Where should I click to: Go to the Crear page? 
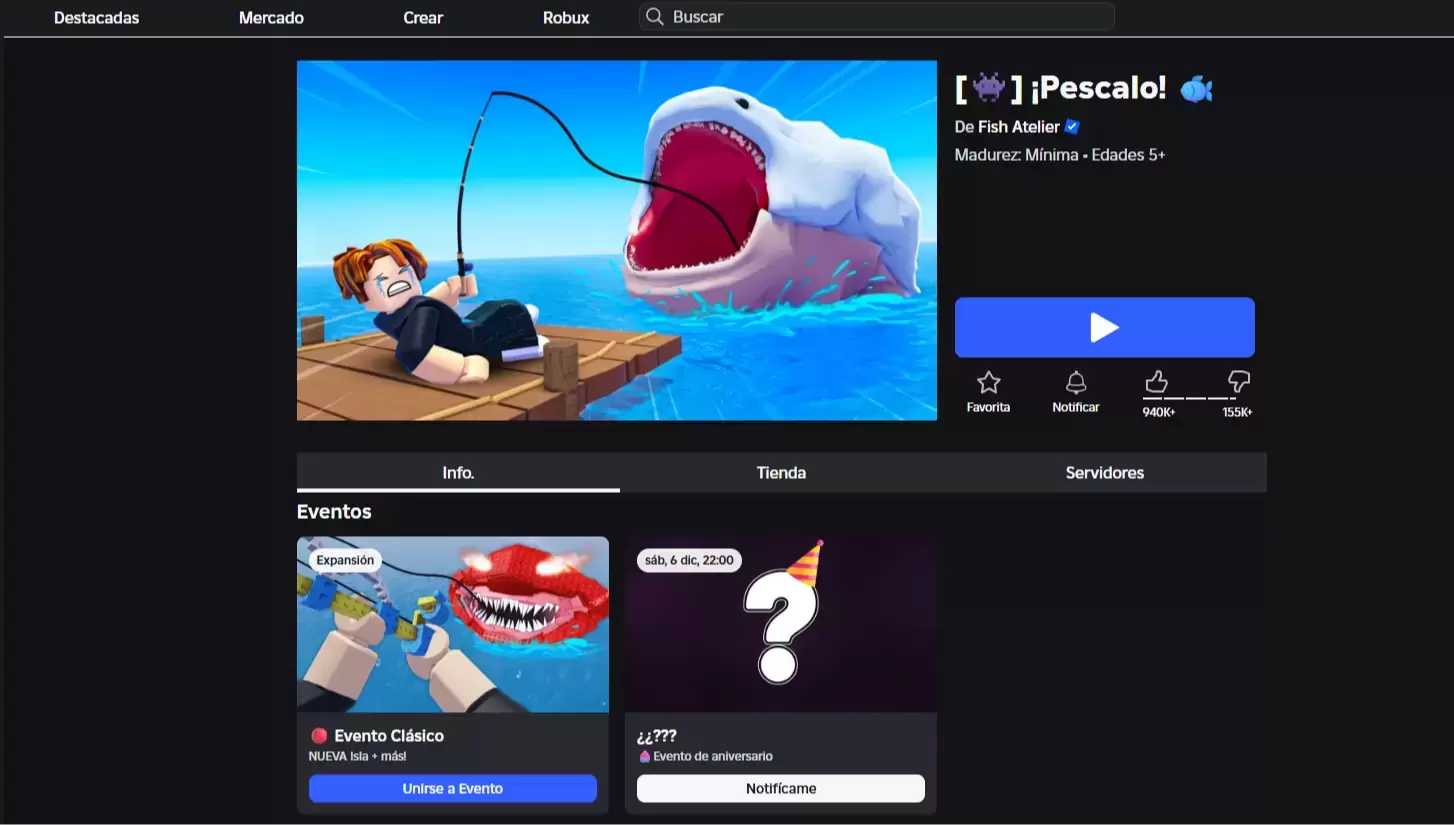click(423, 18)
